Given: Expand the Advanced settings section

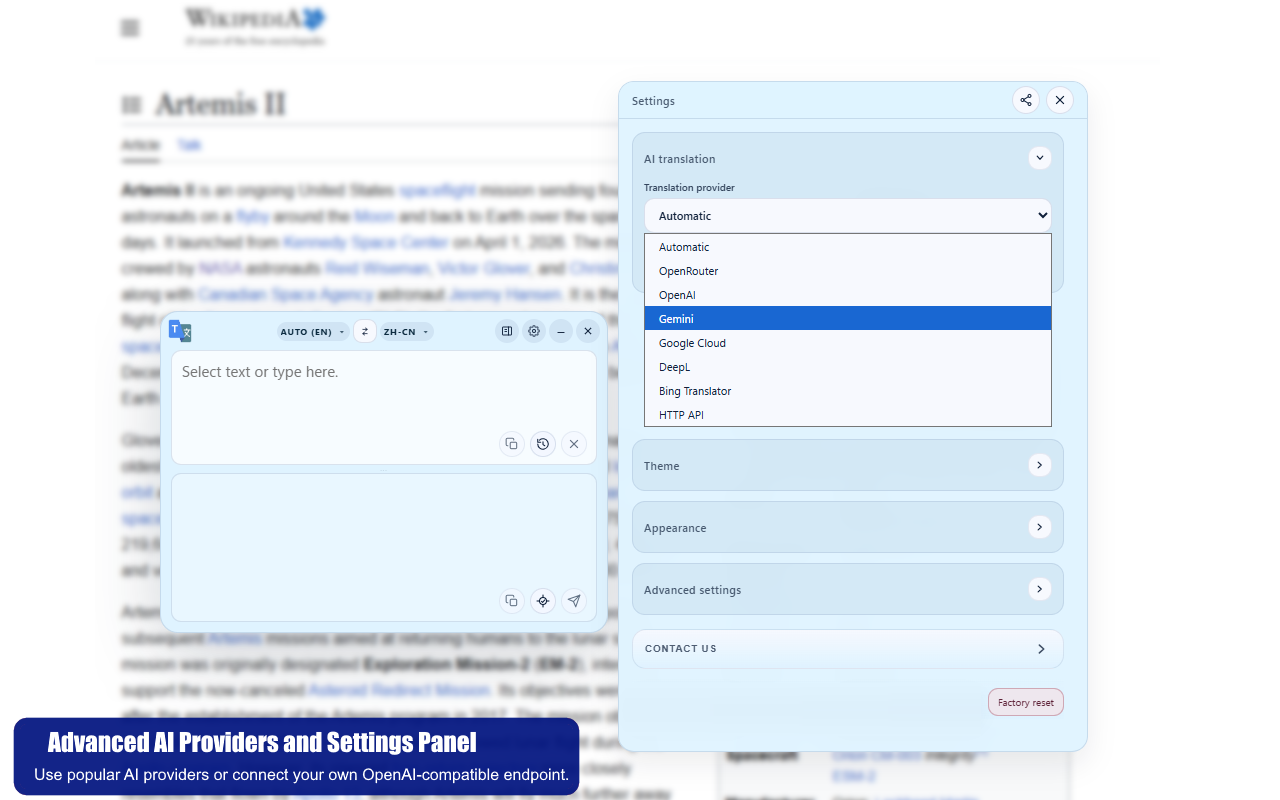Looking at the screenshot, I should point(1039,589).
